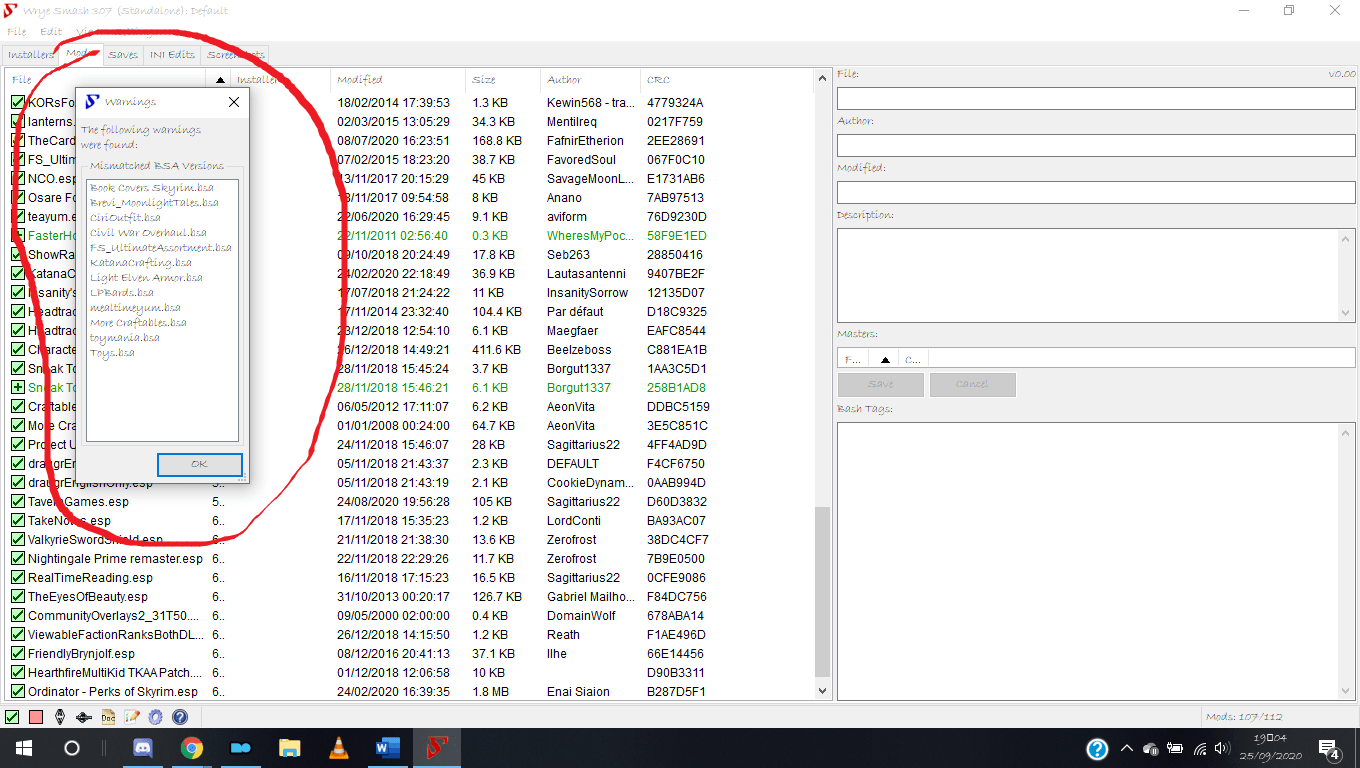Open Microsoft Word from the taskbar
The image size is (1360, 768).
coord(388,748)
